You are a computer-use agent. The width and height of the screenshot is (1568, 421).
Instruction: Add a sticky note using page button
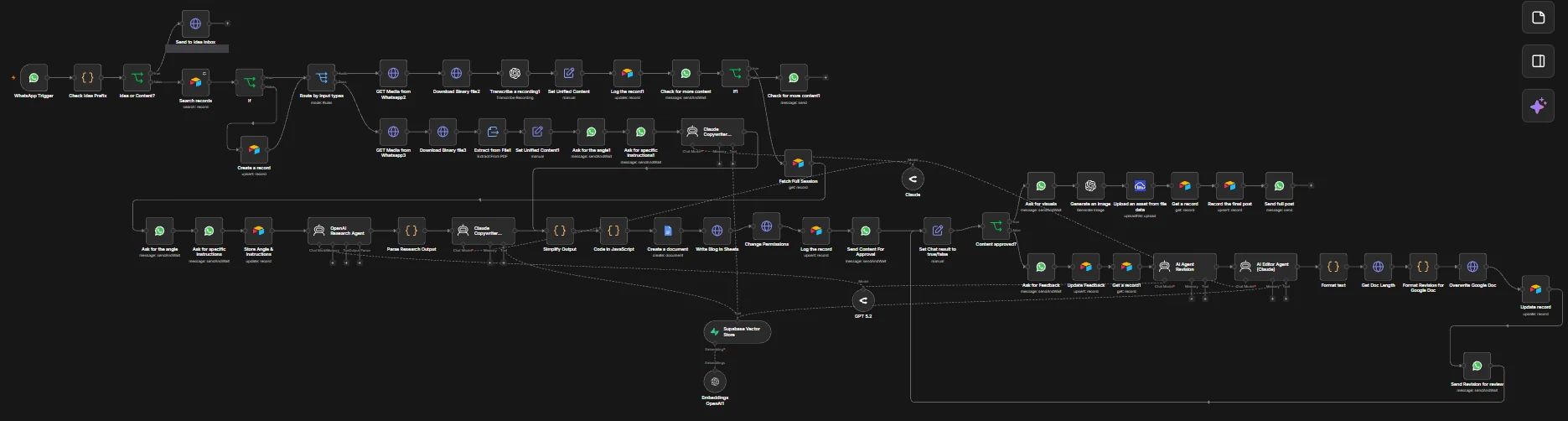(1538, 18)
